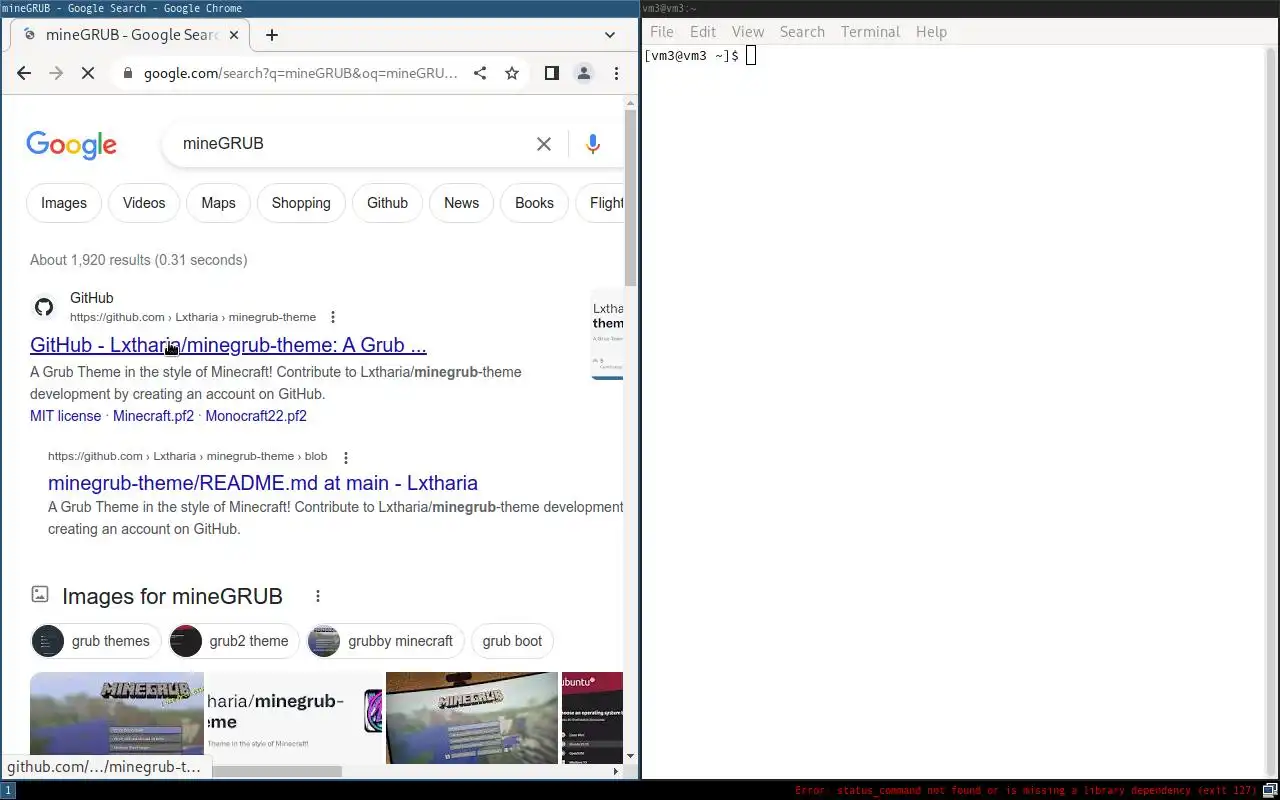Open Chrome profile avatar

pyautogui.click(x=584, y=73)
